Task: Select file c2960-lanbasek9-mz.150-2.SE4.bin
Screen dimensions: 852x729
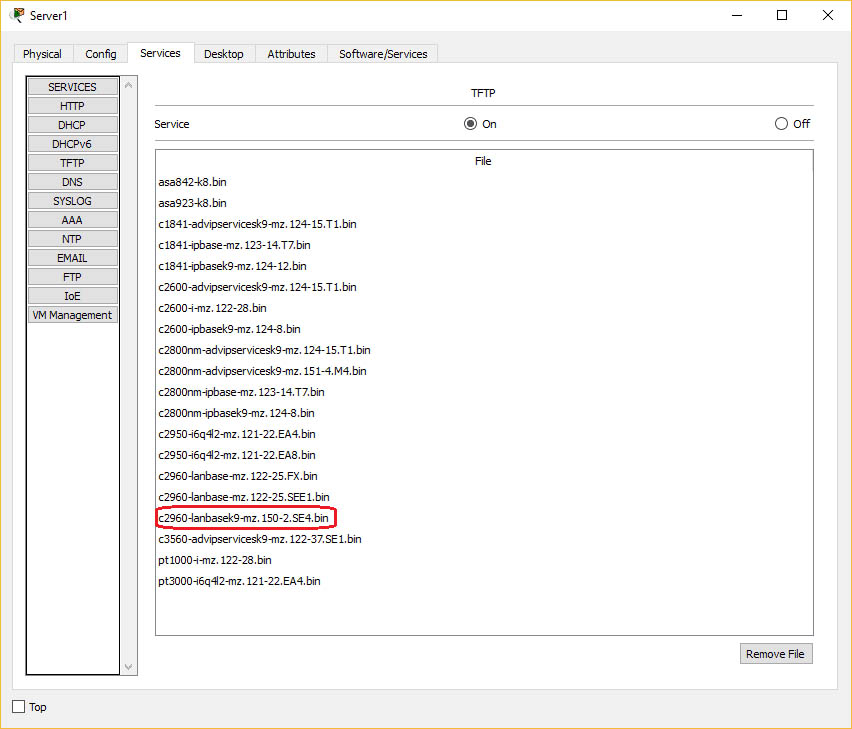Action: 243,518
